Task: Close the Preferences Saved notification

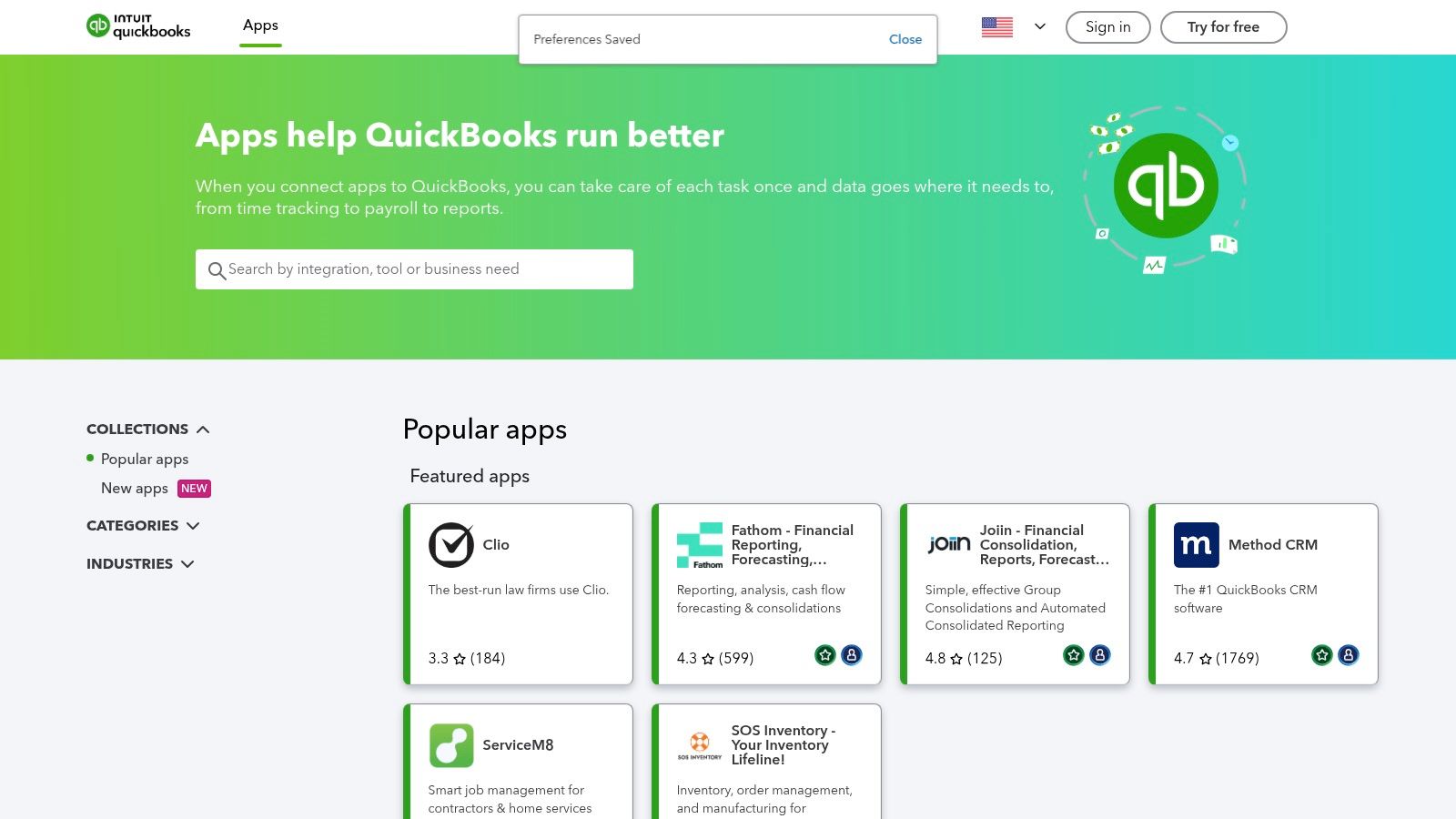Action: pyautogui.click(x=905, y=39)
